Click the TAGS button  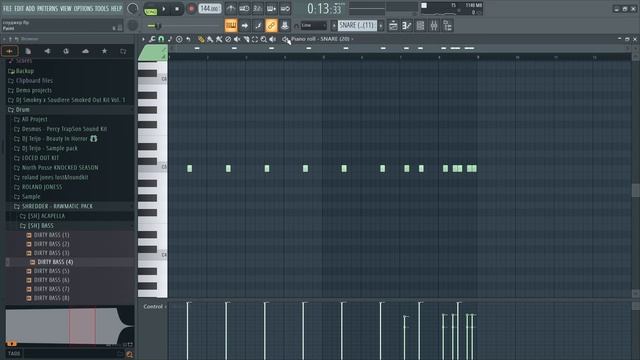14,354
